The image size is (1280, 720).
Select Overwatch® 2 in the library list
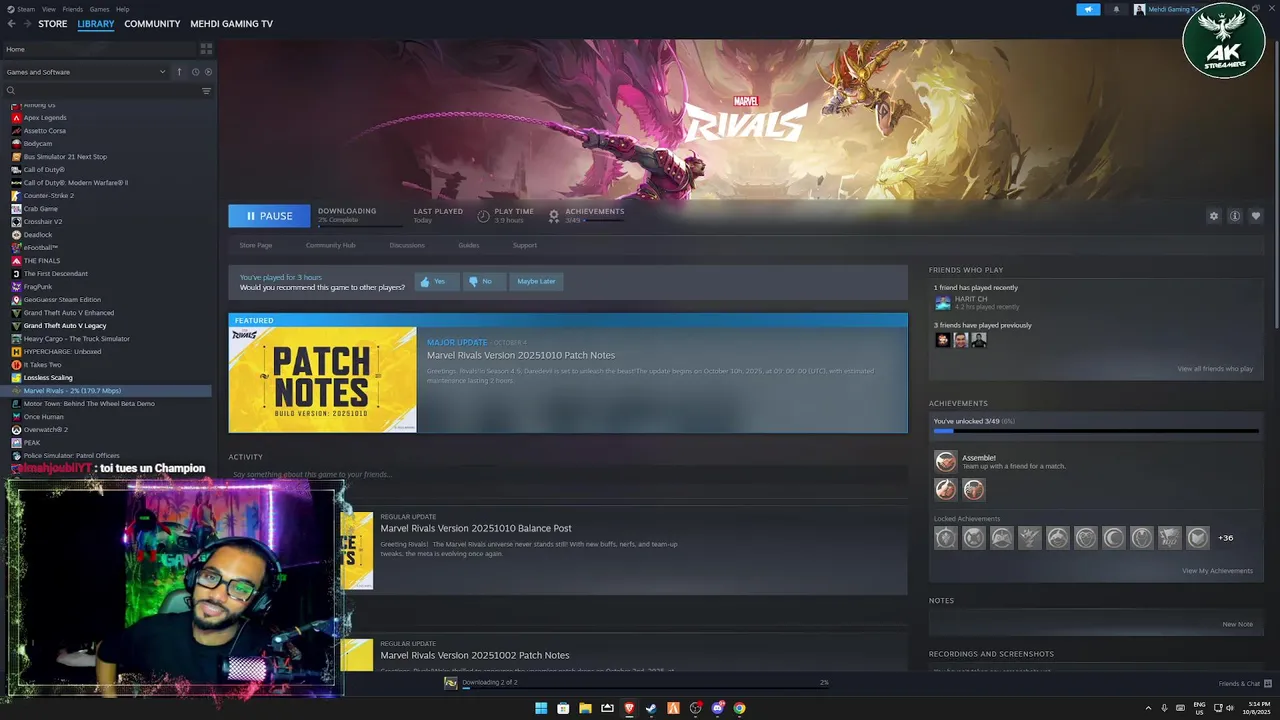[x=45, y=430]
